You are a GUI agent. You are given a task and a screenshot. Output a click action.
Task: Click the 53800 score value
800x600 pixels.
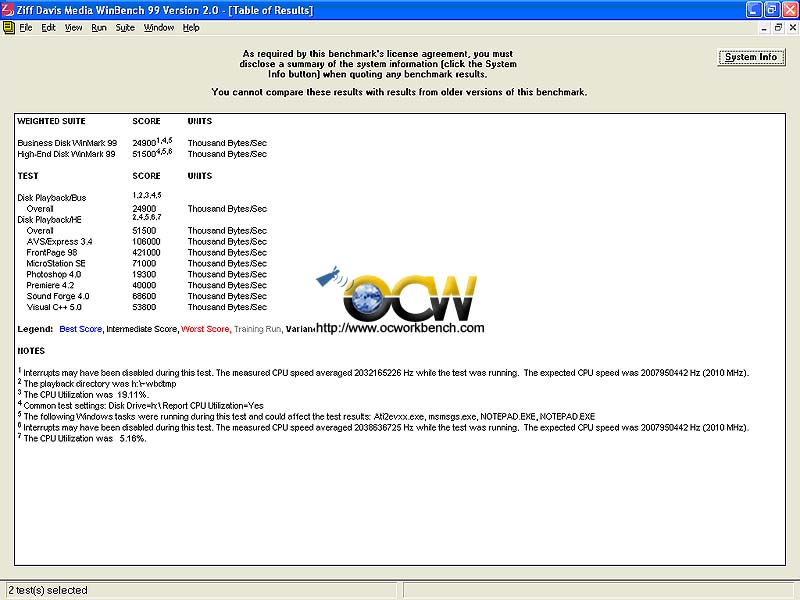pos(144,307)
